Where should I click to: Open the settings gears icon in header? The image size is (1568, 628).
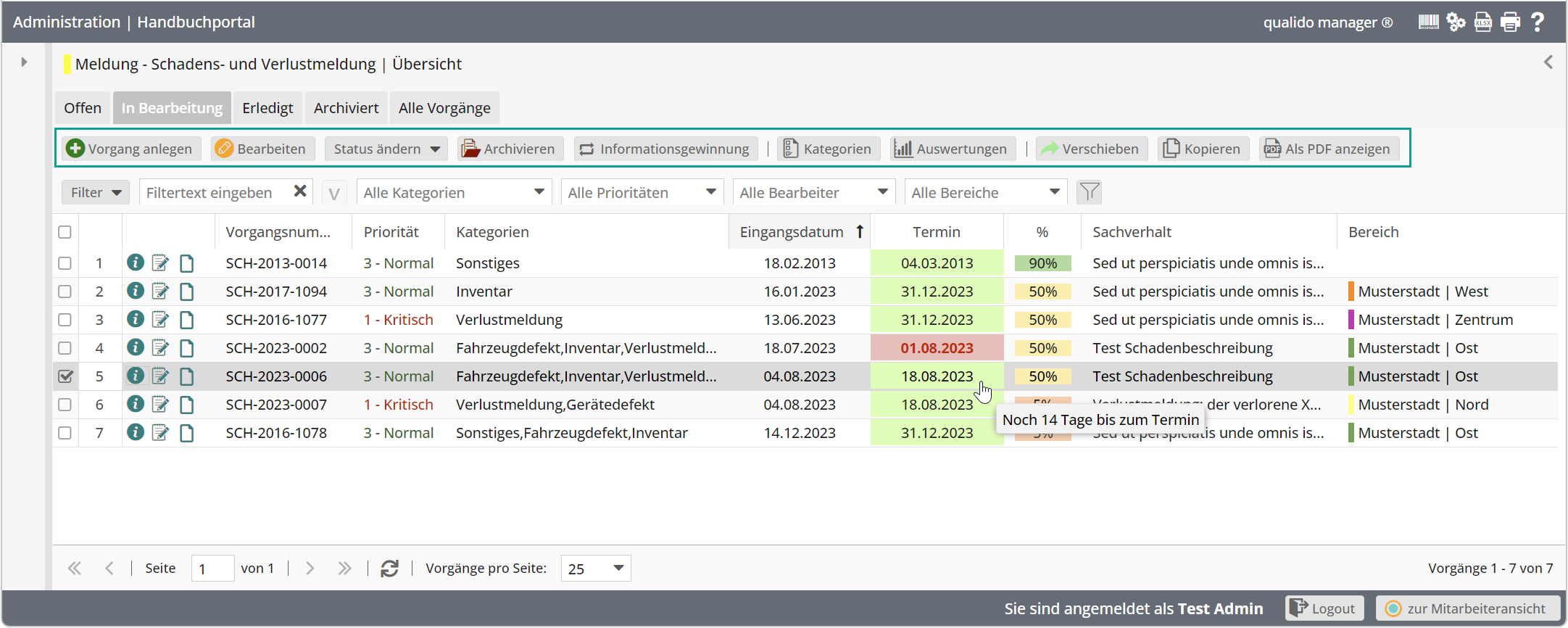[1456, 22]
